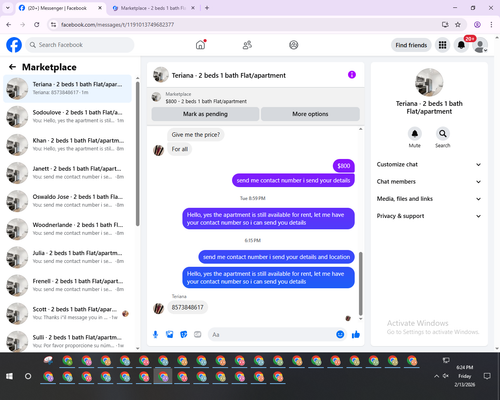This screenshot has height=400, width=500.
Task: Open the Frenell conversation
Action: [x=67, y=285]
